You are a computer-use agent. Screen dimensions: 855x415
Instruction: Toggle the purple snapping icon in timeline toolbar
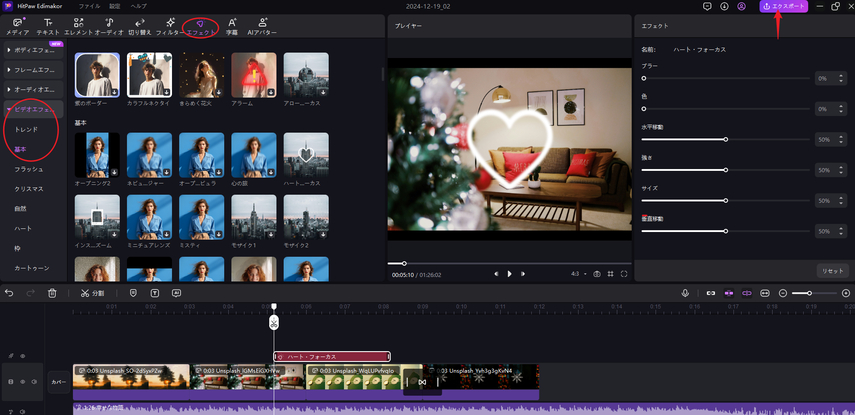(x=729, y=293)
